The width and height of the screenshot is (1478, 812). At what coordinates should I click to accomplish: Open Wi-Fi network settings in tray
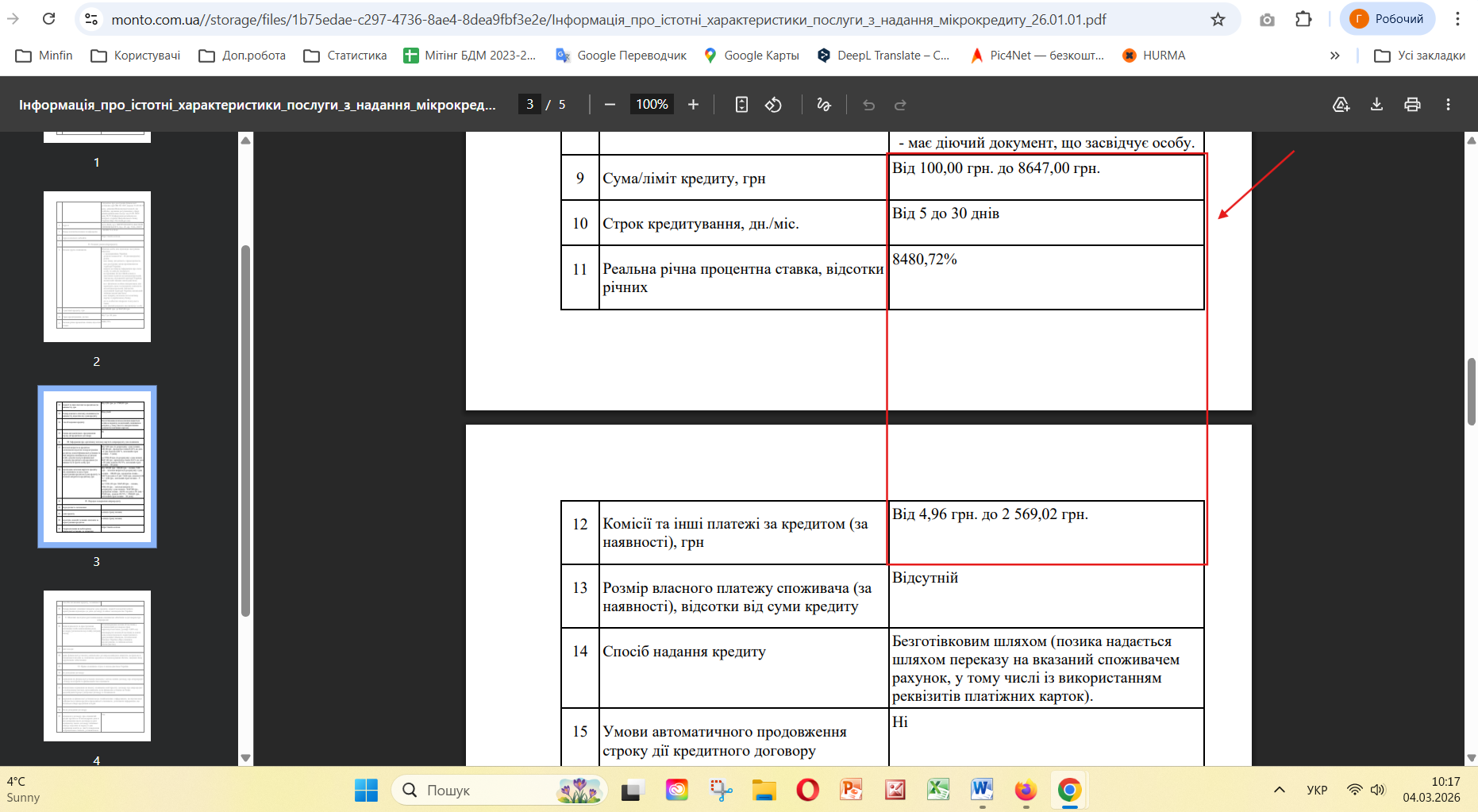click(1355, 790)
